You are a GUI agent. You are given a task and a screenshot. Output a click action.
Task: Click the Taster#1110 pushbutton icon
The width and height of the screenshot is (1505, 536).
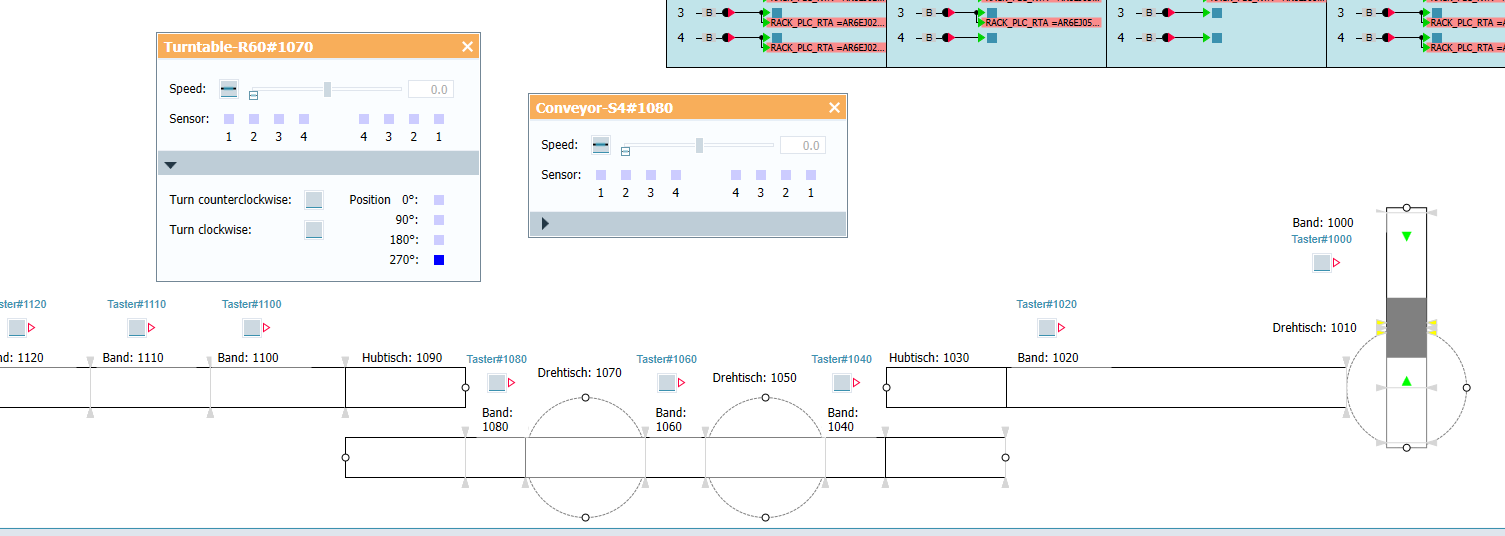click(137, 328)
